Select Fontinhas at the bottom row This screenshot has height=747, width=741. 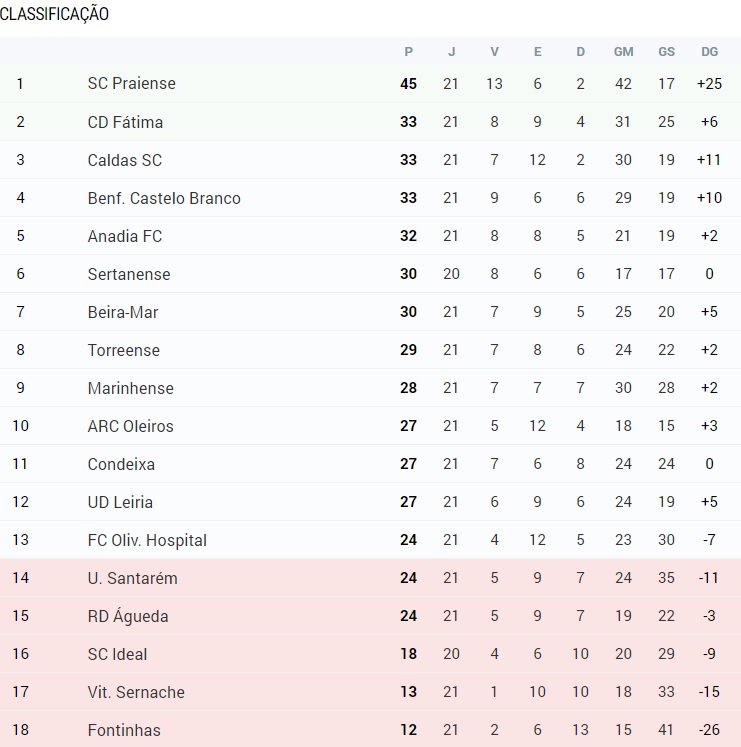point(124,730)
